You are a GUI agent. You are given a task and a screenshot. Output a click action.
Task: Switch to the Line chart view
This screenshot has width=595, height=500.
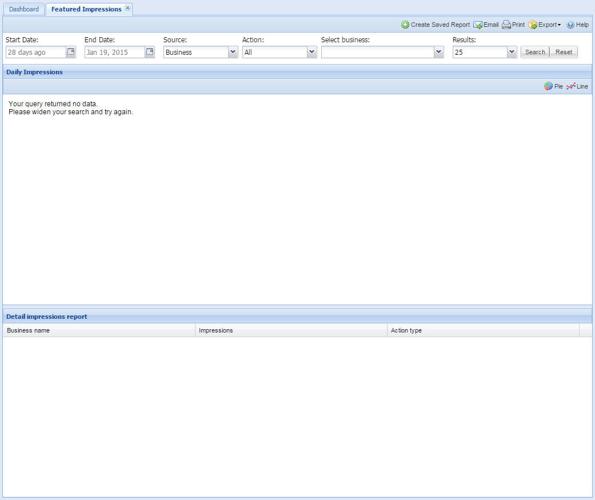coord(577,86)
